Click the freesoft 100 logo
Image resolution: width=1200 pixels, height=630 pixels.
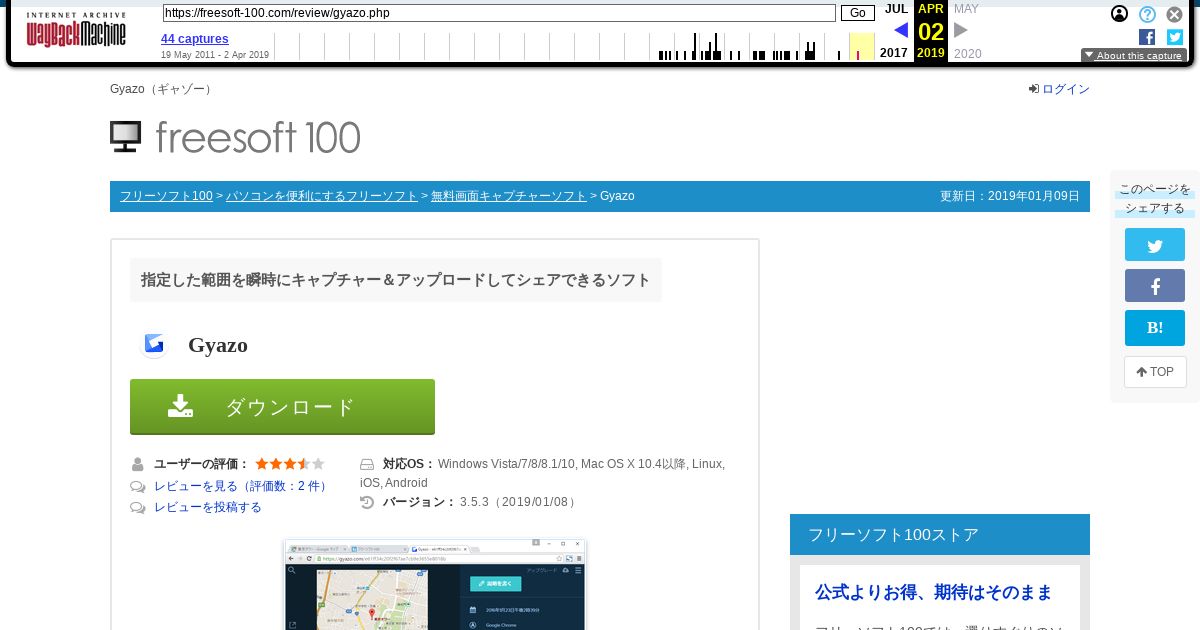235,137
